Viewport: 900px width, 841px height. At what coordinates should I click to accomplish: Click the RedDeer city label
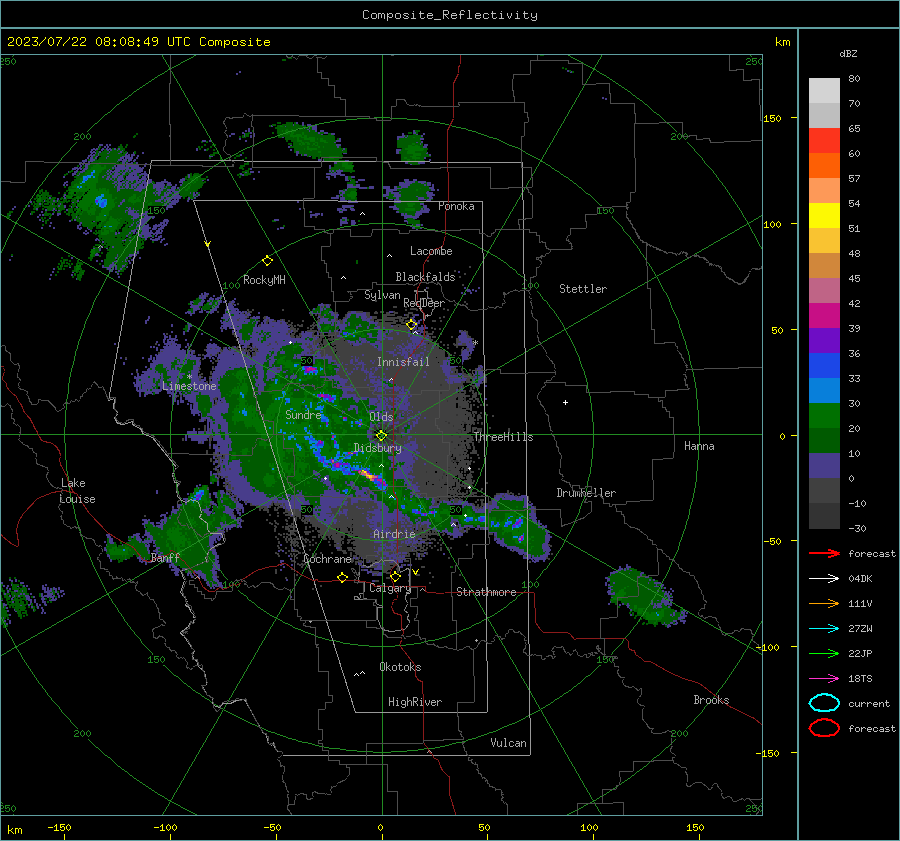point(424,303)
